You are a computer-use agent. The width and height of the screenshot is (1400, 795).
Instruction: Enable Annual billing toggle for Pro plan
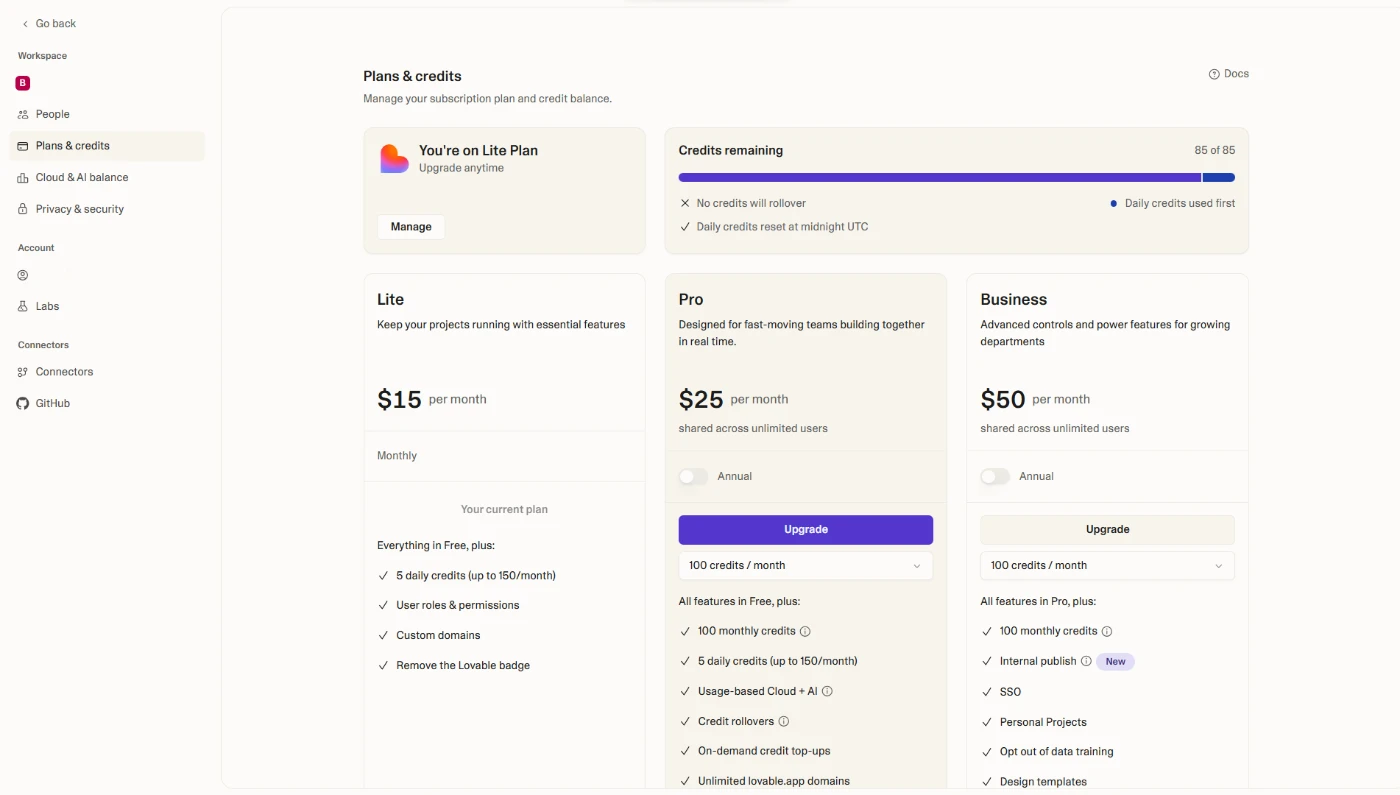coord(693,476)
